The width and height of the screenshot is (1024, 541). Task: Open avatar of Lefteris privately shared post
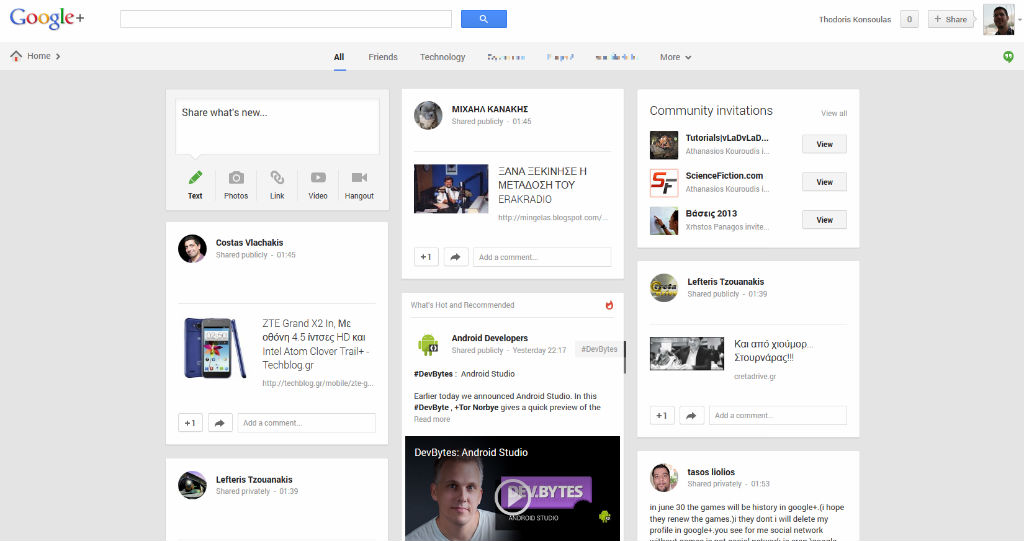[x=192, y=485]
